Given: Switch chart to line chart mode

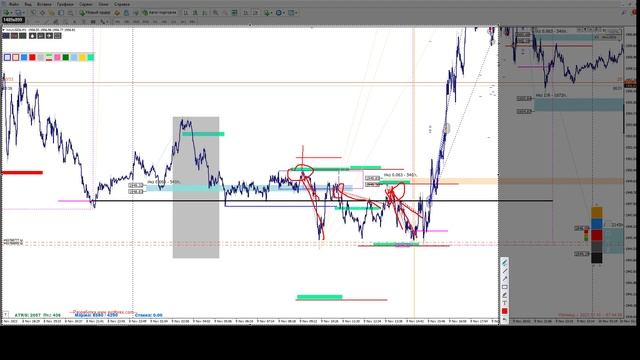Looking at the screenshot, I should click(x=204, y=13).
